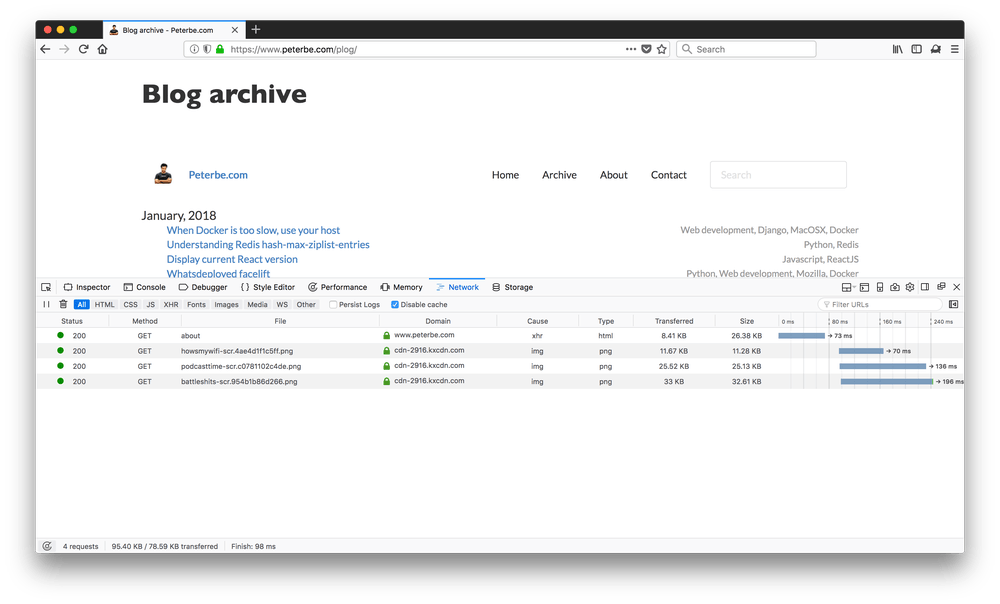Screen dimensions: 1000x604
Task: Open 'Understanding Redis hash-max-ziplist-entries' post link
Action: click(268, 245)
